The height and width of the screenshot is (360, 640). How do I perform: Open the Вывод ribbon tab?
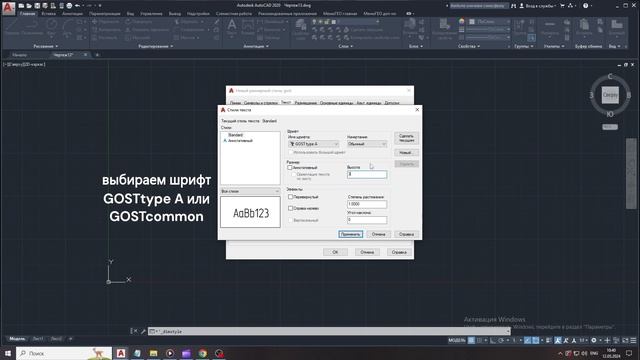(x=175, y=13)
